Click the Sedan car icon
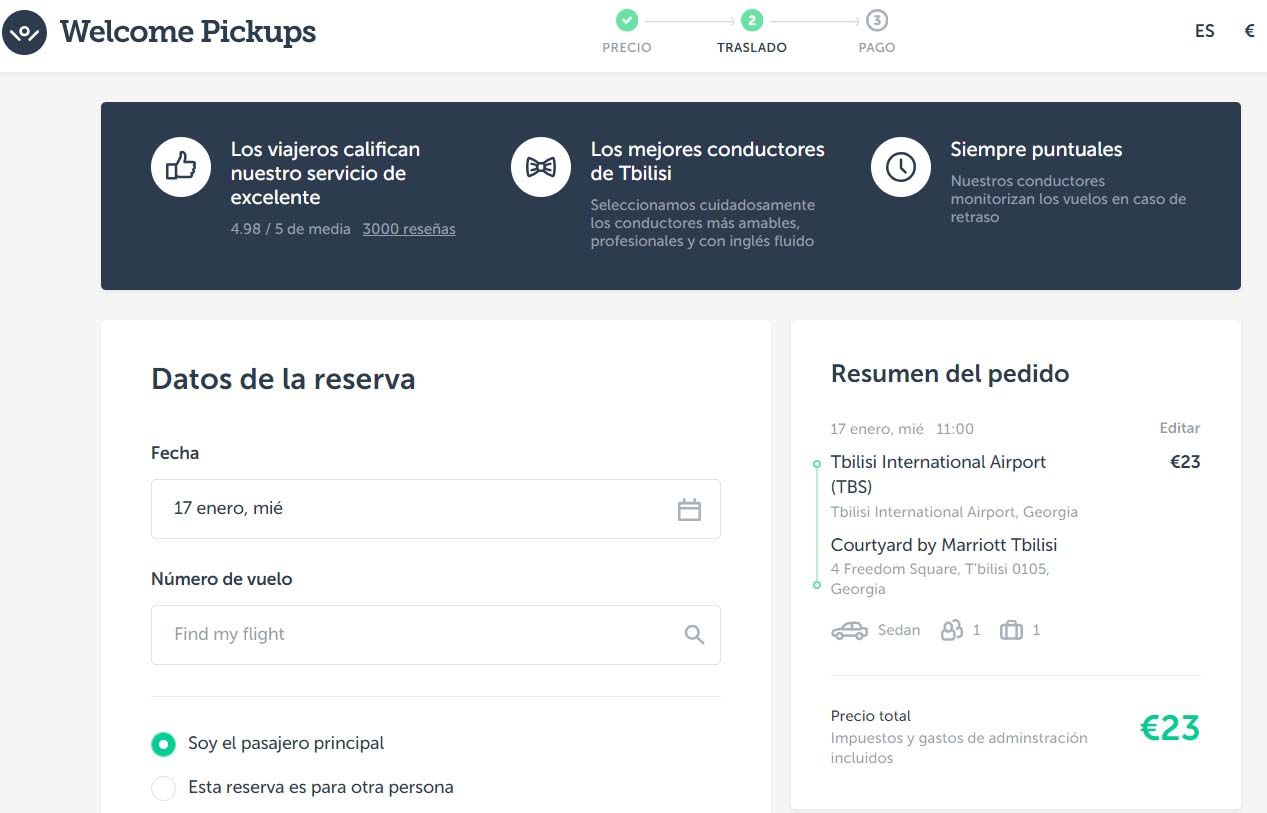This screenshot has width=1267, height=813. [x=850, y=631]
